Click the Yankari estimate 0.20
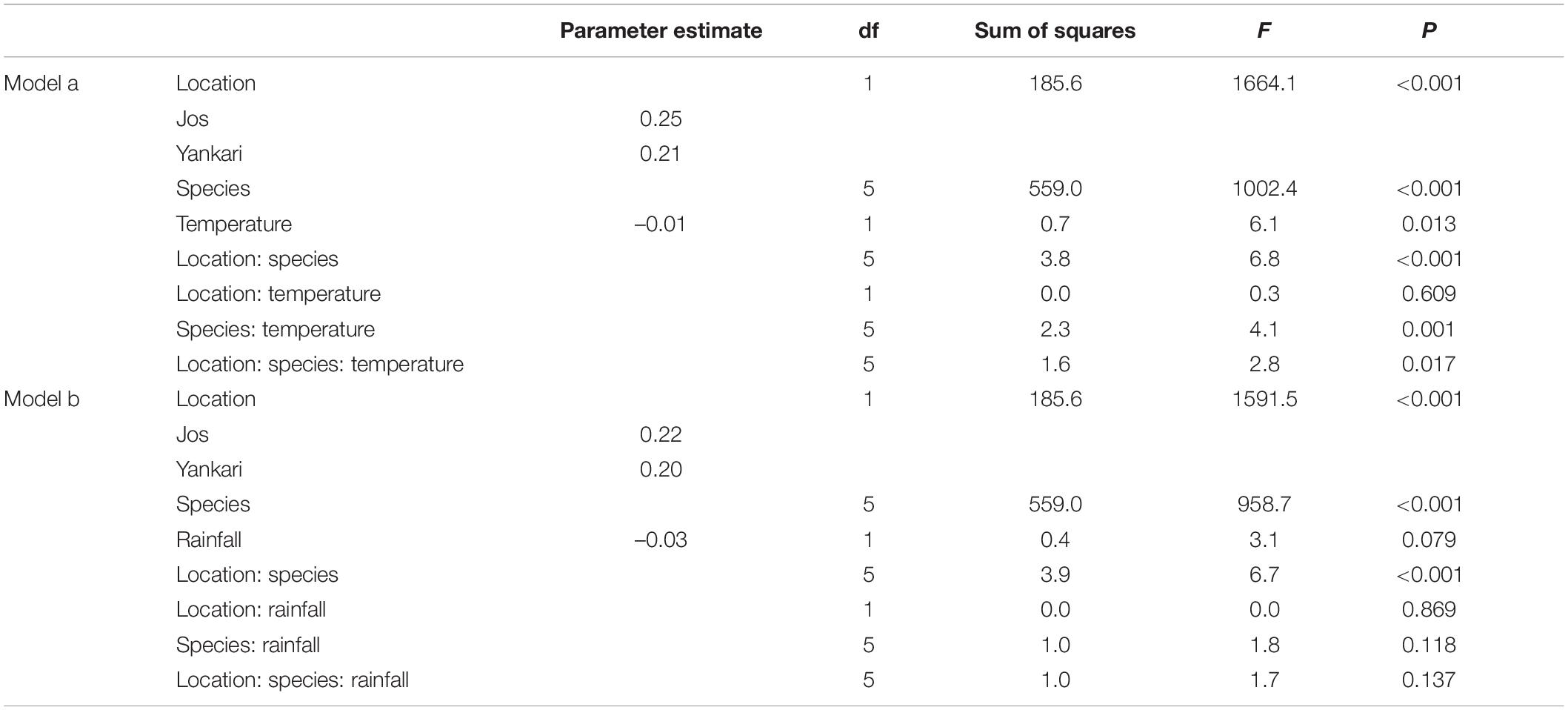Viewport: 1568px width, 710px height. [x=661, y=469]
